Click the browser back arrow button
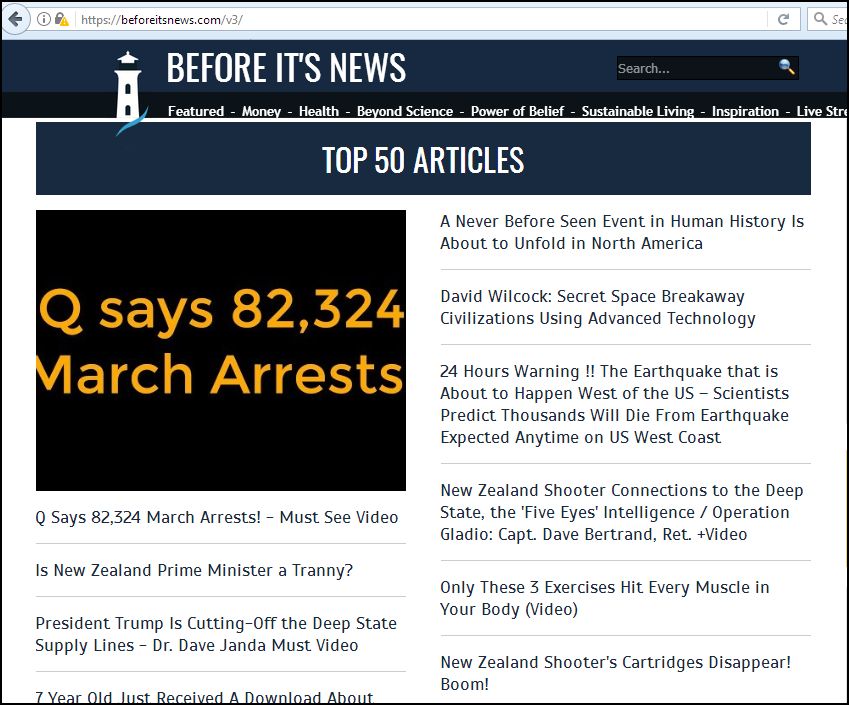The height and width of the screenshot is (705, 849). click(15, 19)
